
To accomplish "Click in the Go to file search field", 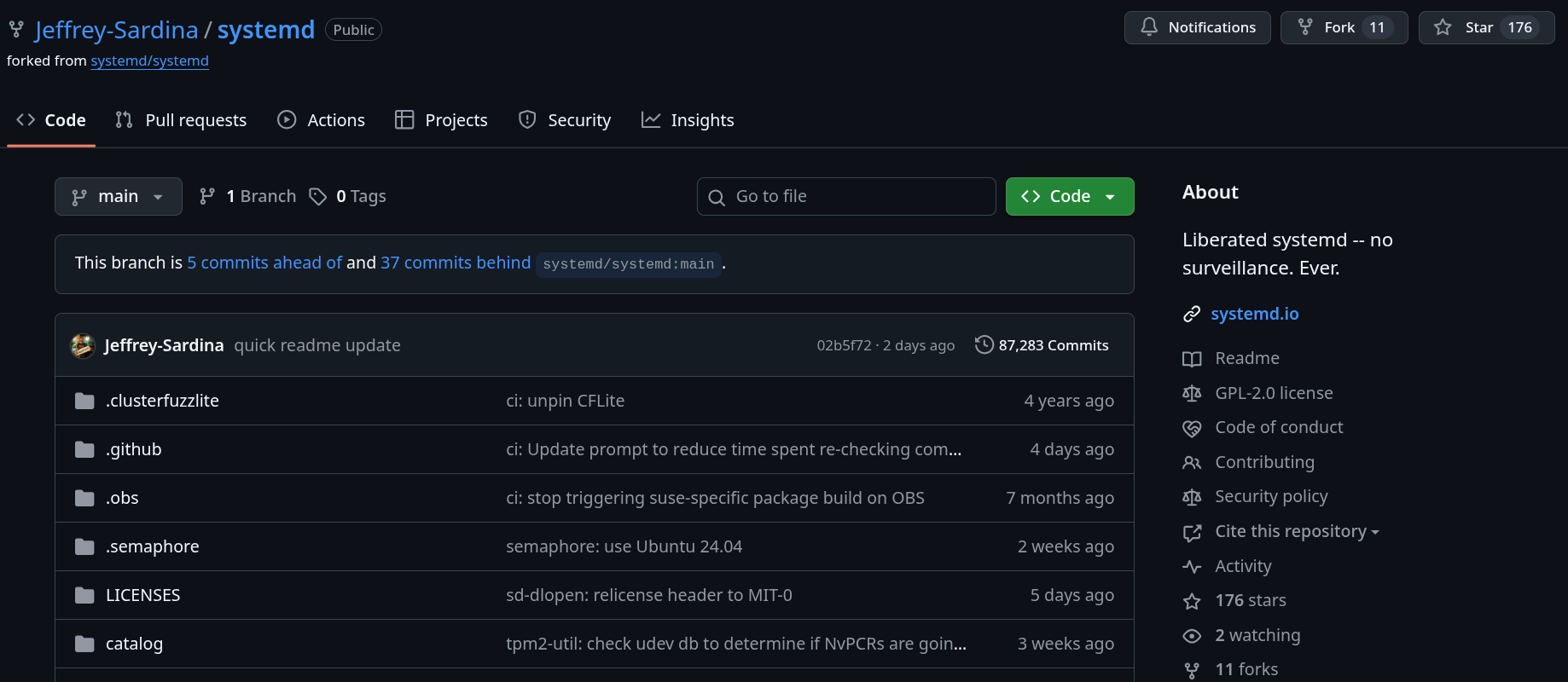I will click(x=846, y=197).
